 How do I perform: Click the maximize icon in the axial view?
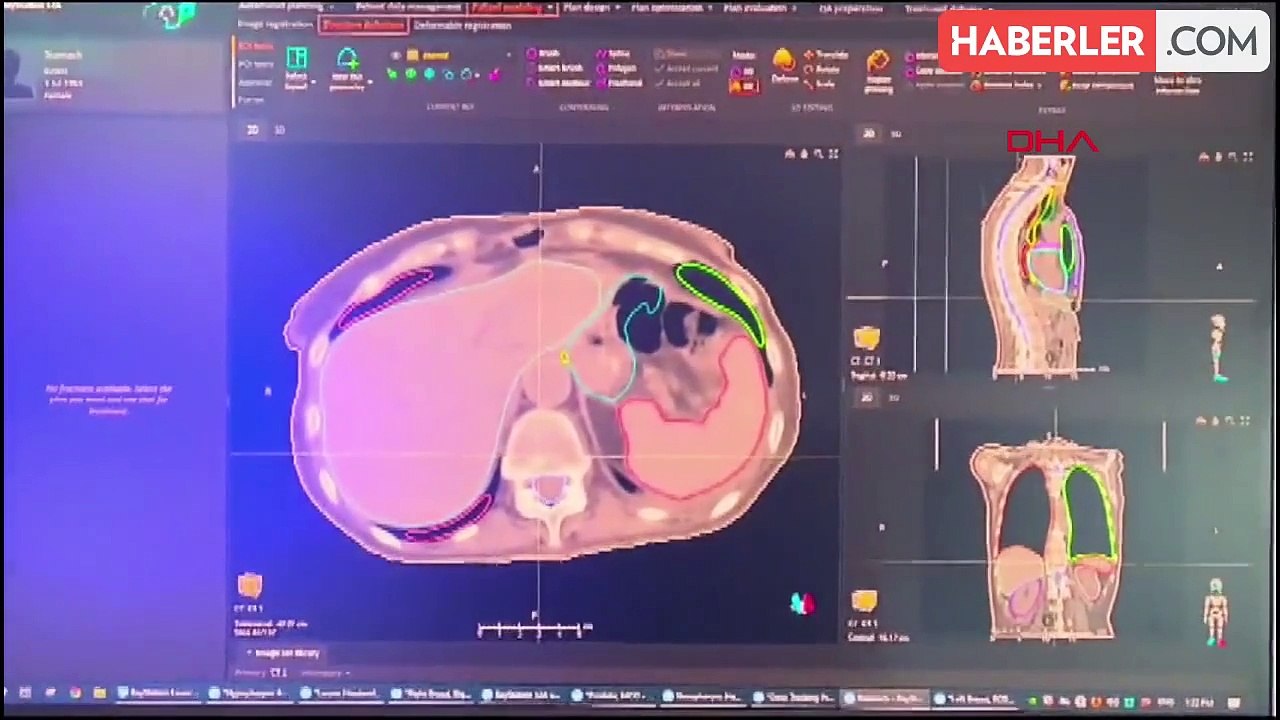(833, 154)
